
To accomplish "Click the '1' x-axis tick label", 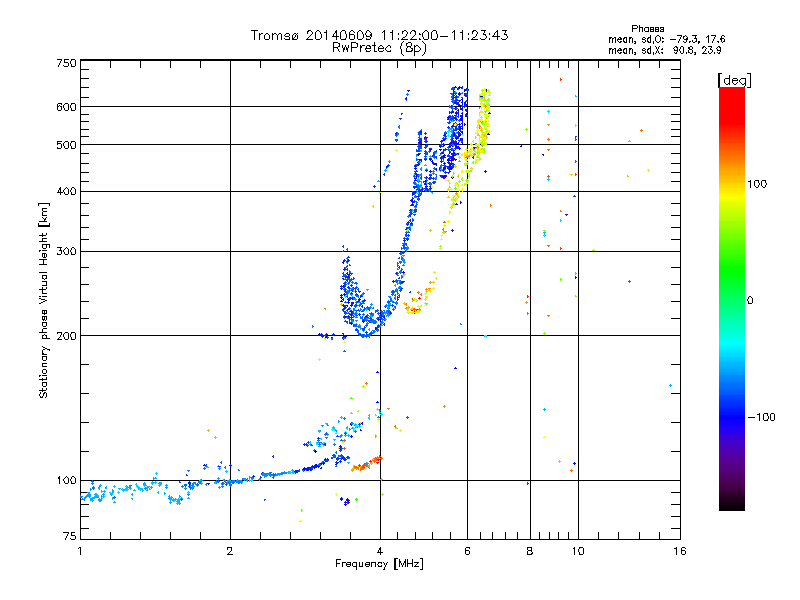I will pyautogui.click(x=80, y=551).
